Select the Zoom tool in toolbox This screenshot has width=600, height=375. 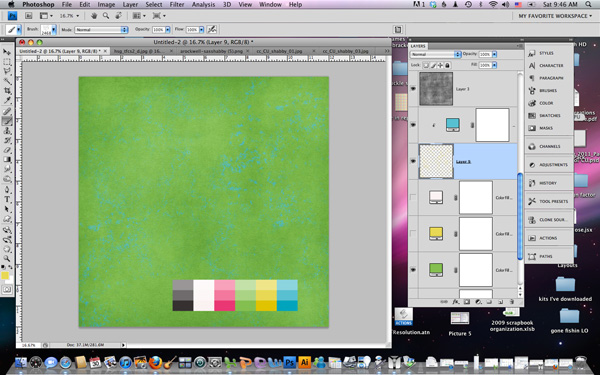[x=7, y=259]
